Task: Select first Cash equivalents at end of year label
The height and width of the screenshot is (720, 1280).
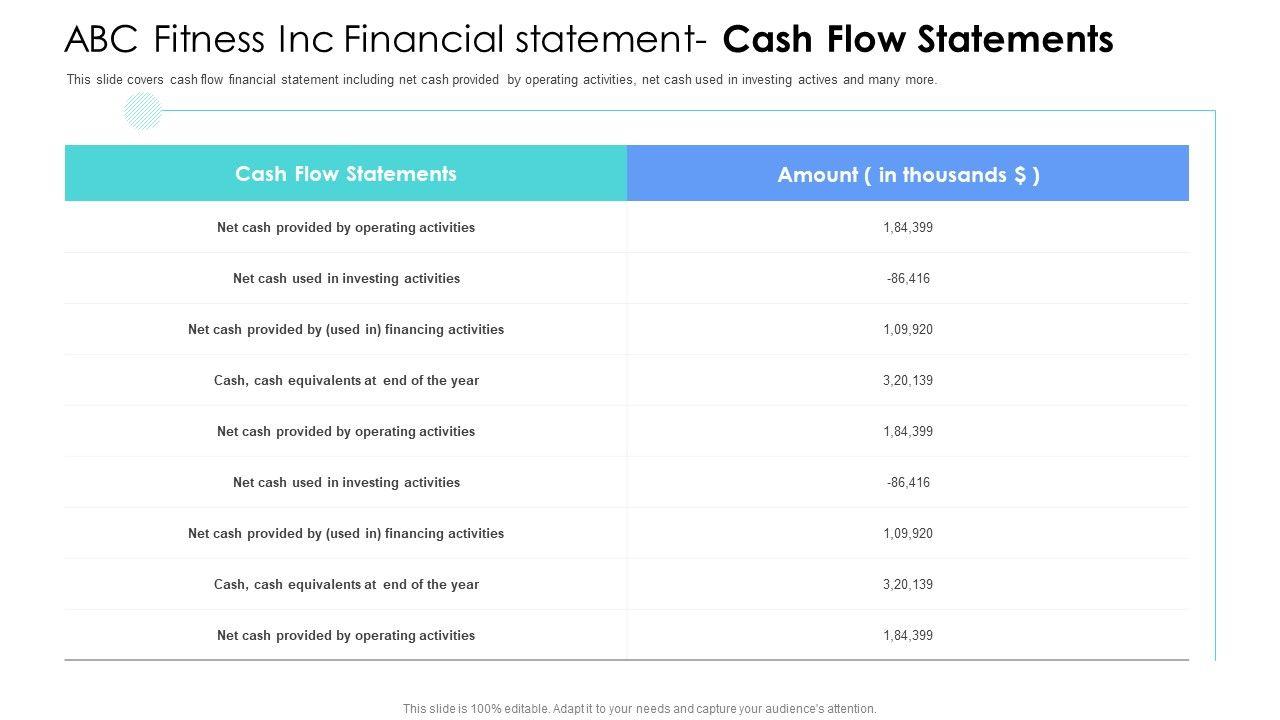Action: pyautogui.click(x=346, y=381)
